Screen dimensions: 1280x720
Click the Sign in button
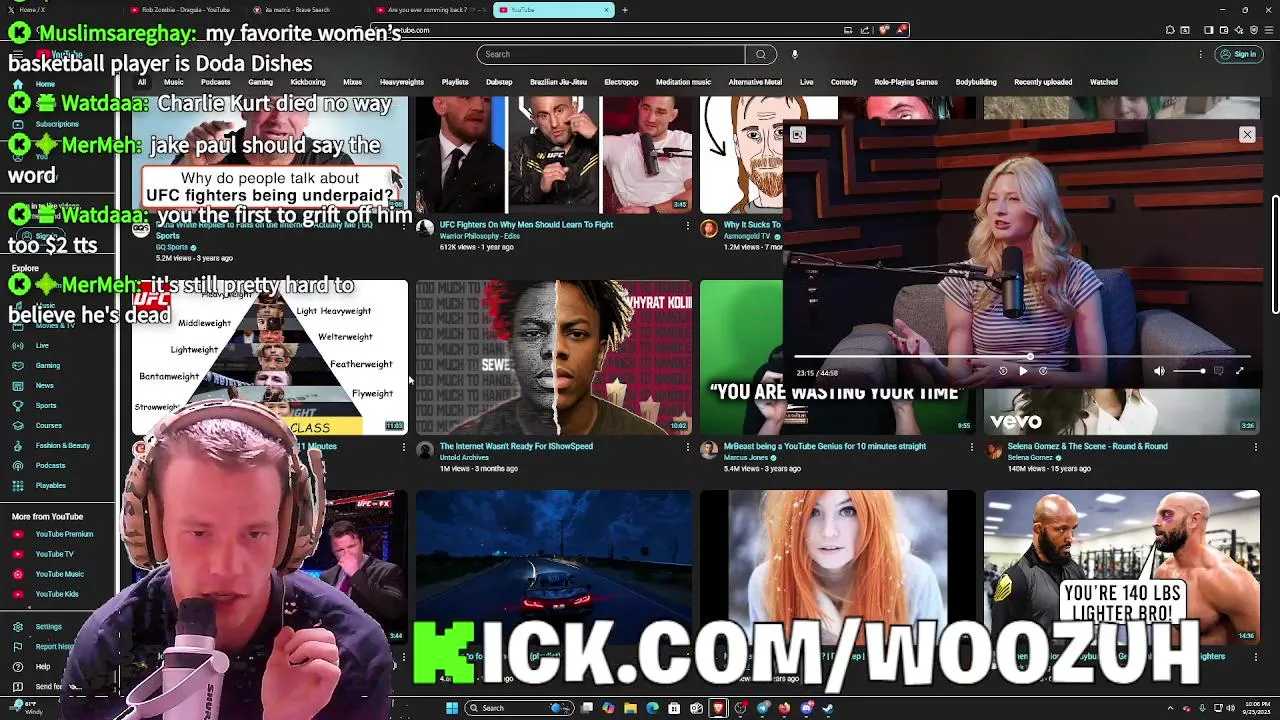(x=1238, y=54)
